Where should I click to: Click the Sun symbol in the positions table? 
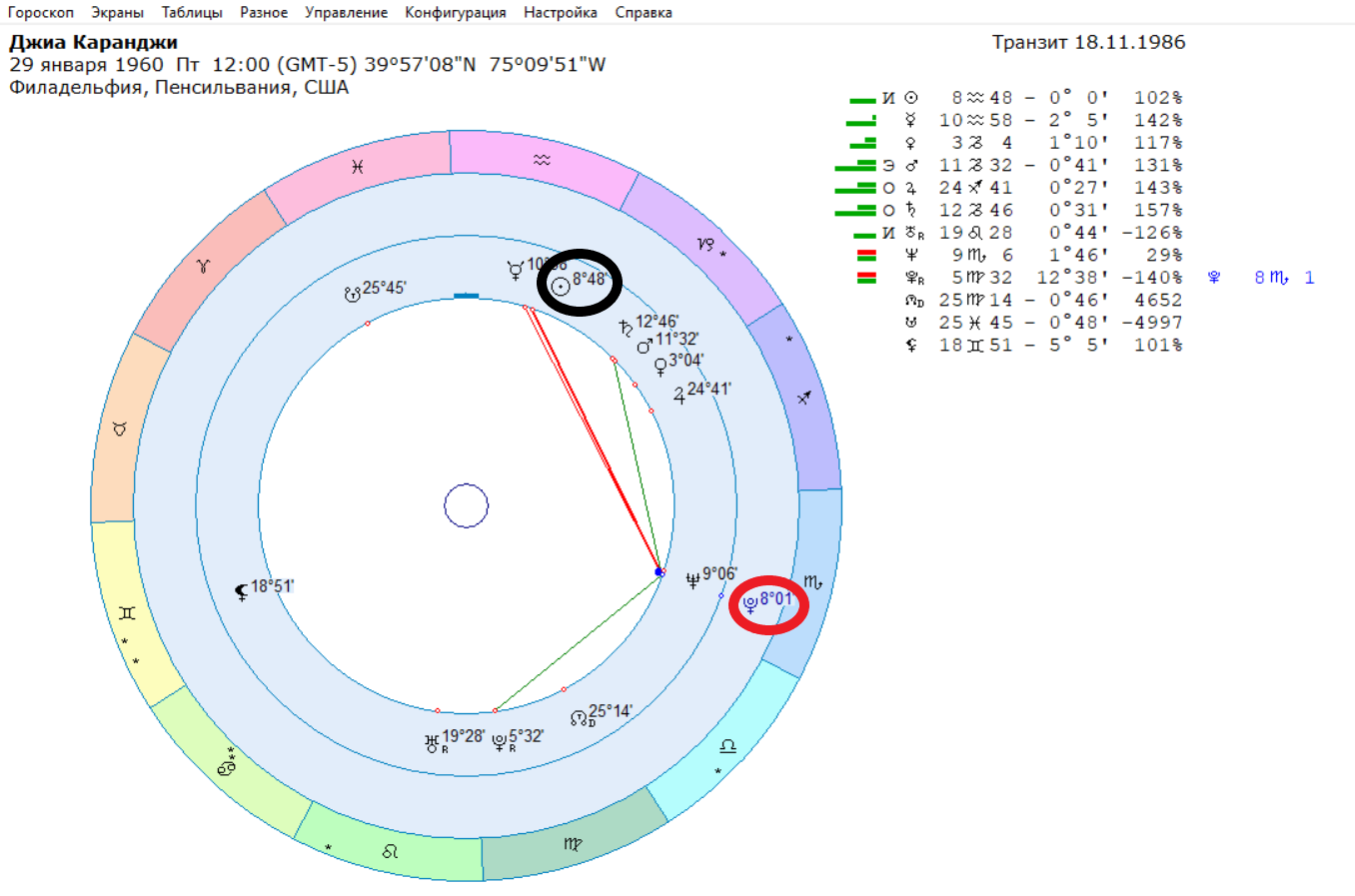(911, 98)
